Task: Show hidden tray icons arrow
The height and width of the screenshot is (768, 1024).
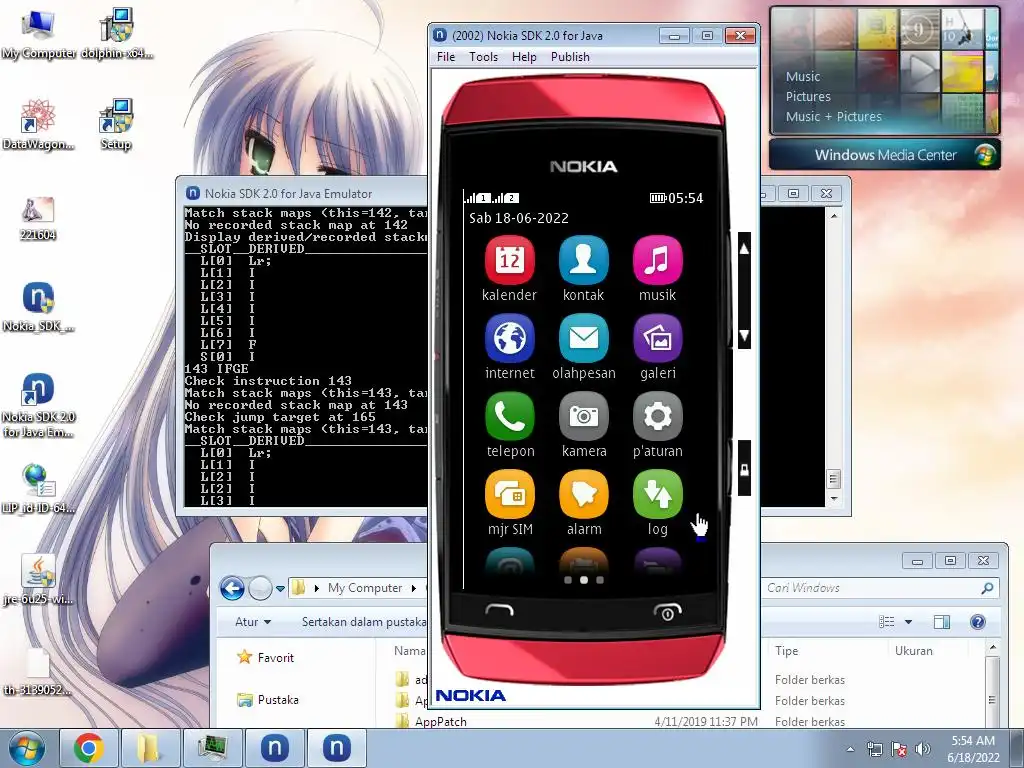Action: 850,749
